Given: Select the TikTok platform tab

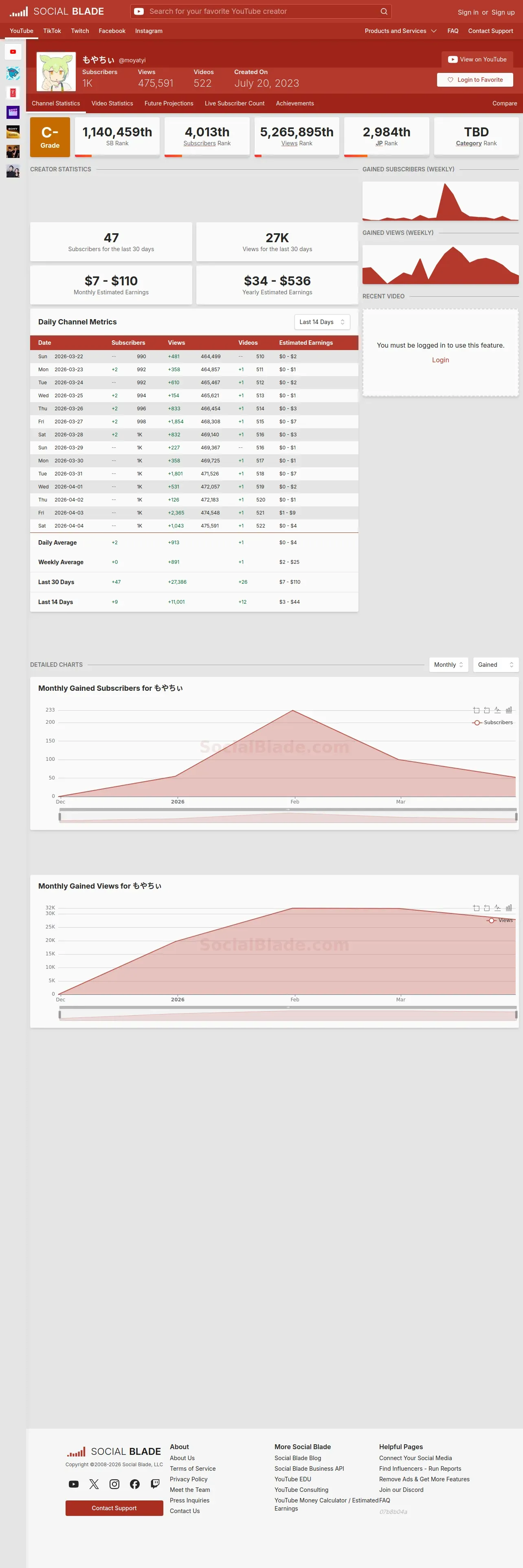Looking at the screenshot, I should pyautogui.click(x=52, y=31).
